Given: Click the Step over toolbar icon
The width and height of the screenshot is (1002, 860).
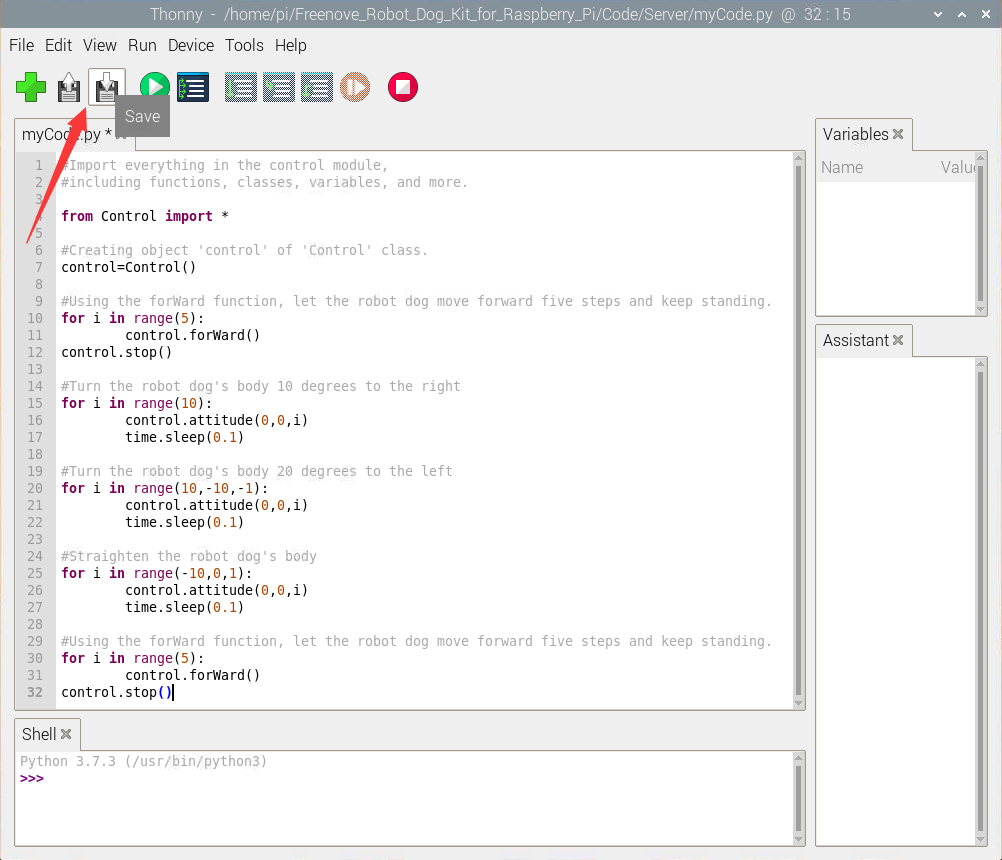Looking at the screenshot, I should pos(241,88).
